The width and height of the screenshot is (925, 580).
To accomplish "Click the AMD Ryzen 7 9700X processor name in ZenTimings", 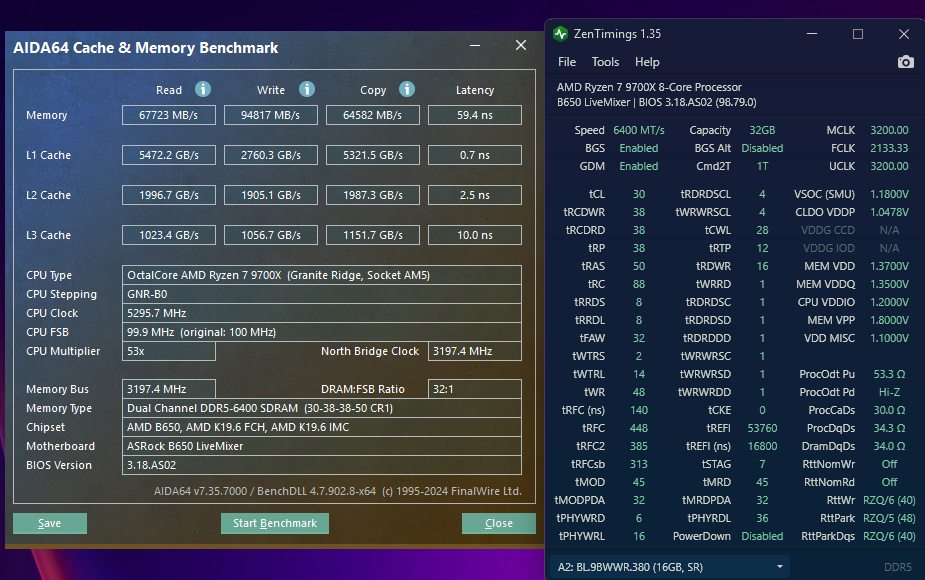I will tap(649, 87).
